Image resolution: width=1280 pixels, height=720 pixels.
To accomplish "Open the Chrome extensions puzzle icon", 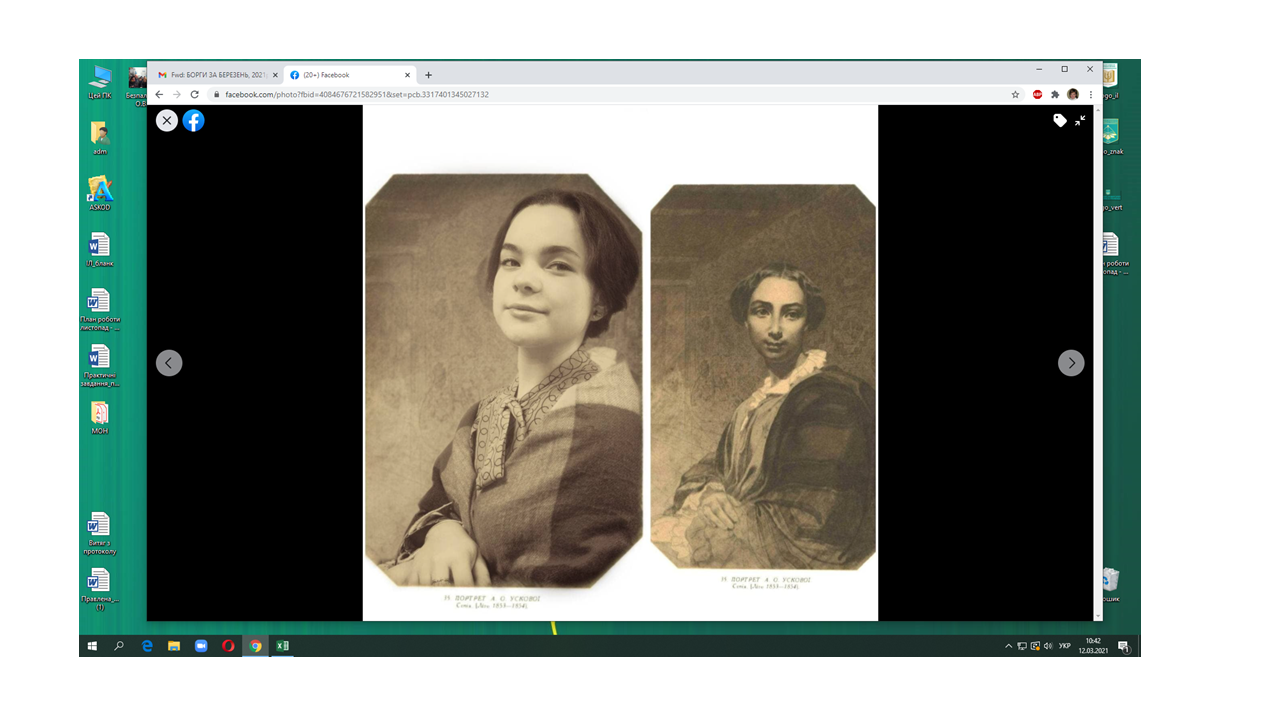I will tap(1055, 94).
